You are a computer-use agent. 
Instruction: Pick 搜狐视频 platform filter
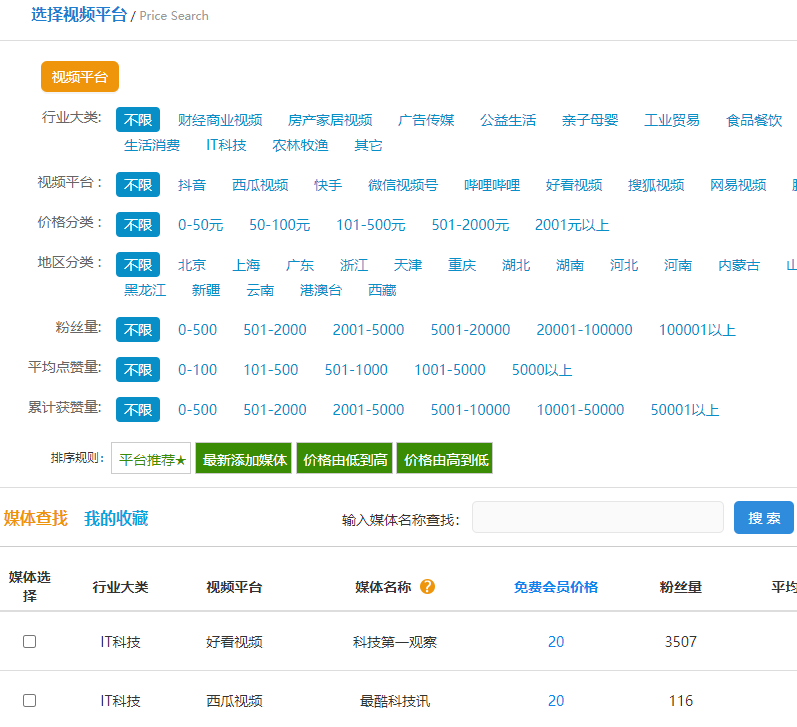coord(656,185)
